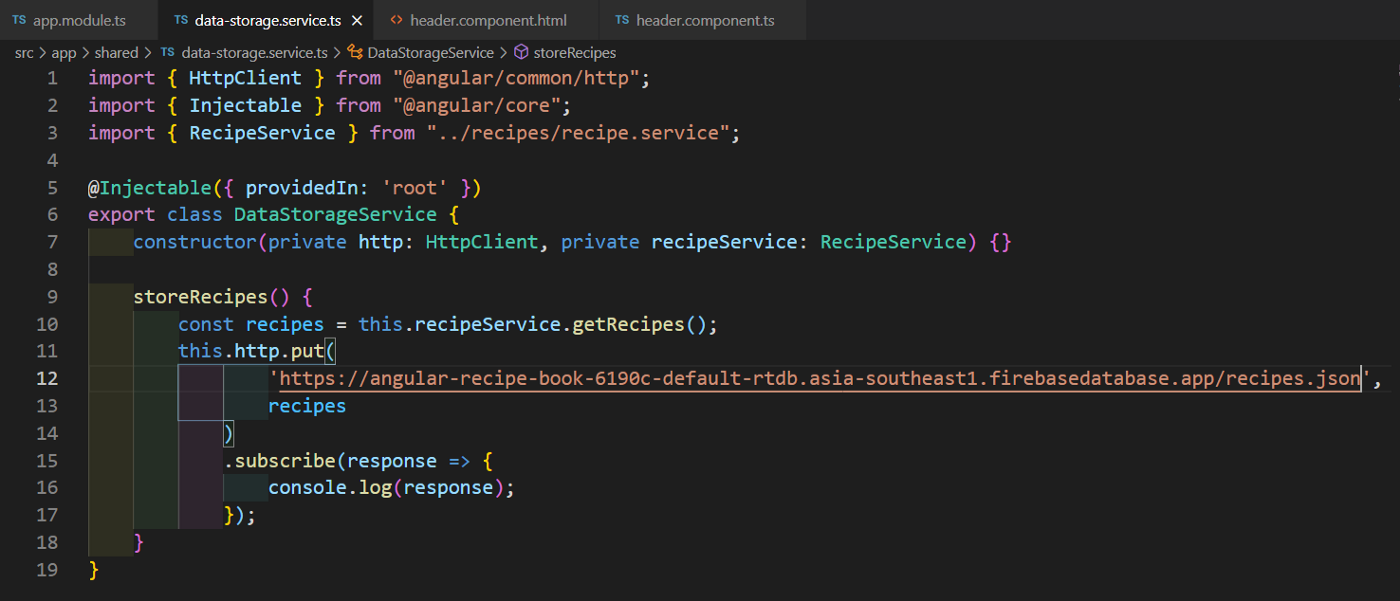Click '.subscribe' on line 15
Image resolution: width=1400 pixels, height=601 pixels.
279,461
